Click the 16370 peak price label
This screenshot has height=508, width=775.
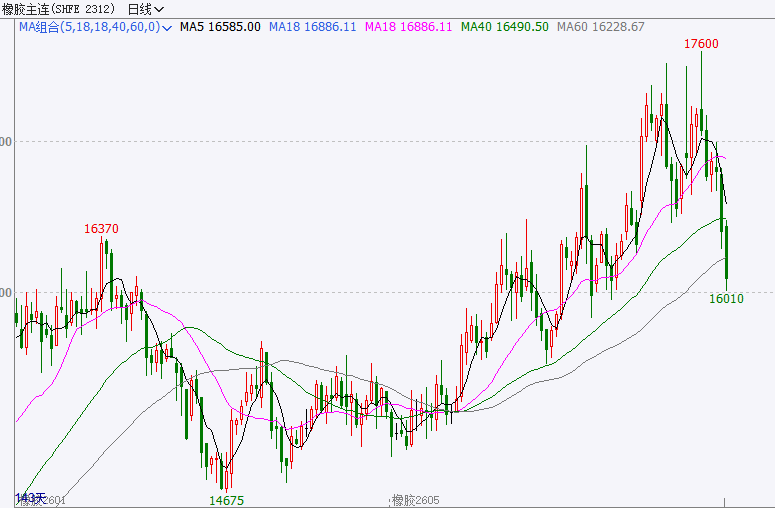(101, 229)
